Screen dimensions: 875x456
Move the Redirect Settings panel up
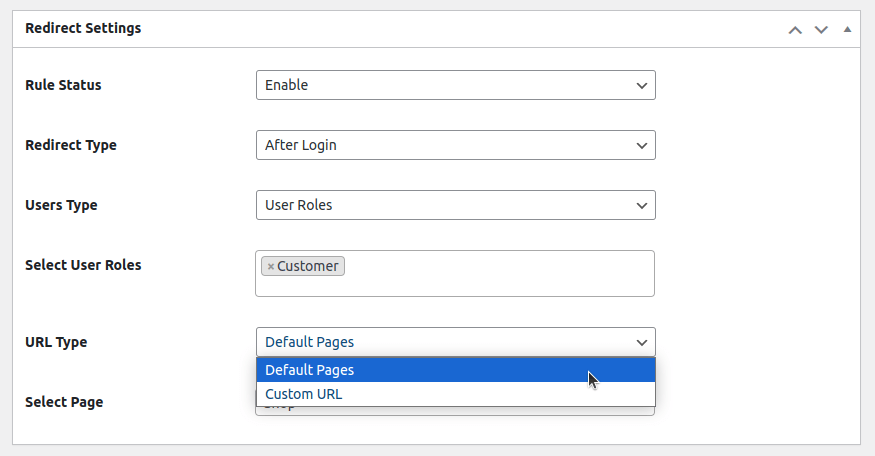795,29
